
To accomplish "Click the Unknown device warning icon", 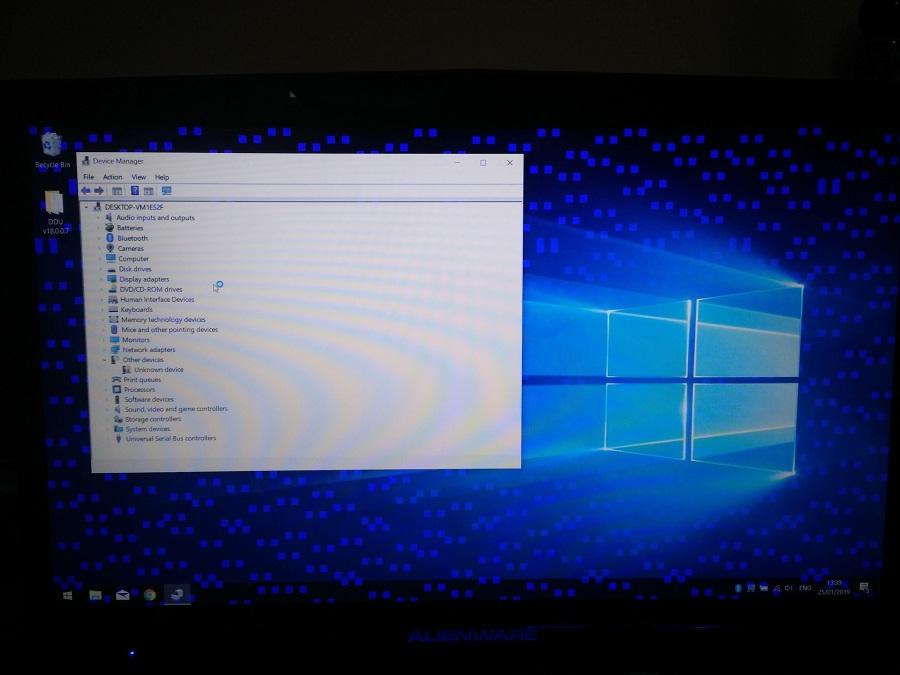I will pos(127,369).
